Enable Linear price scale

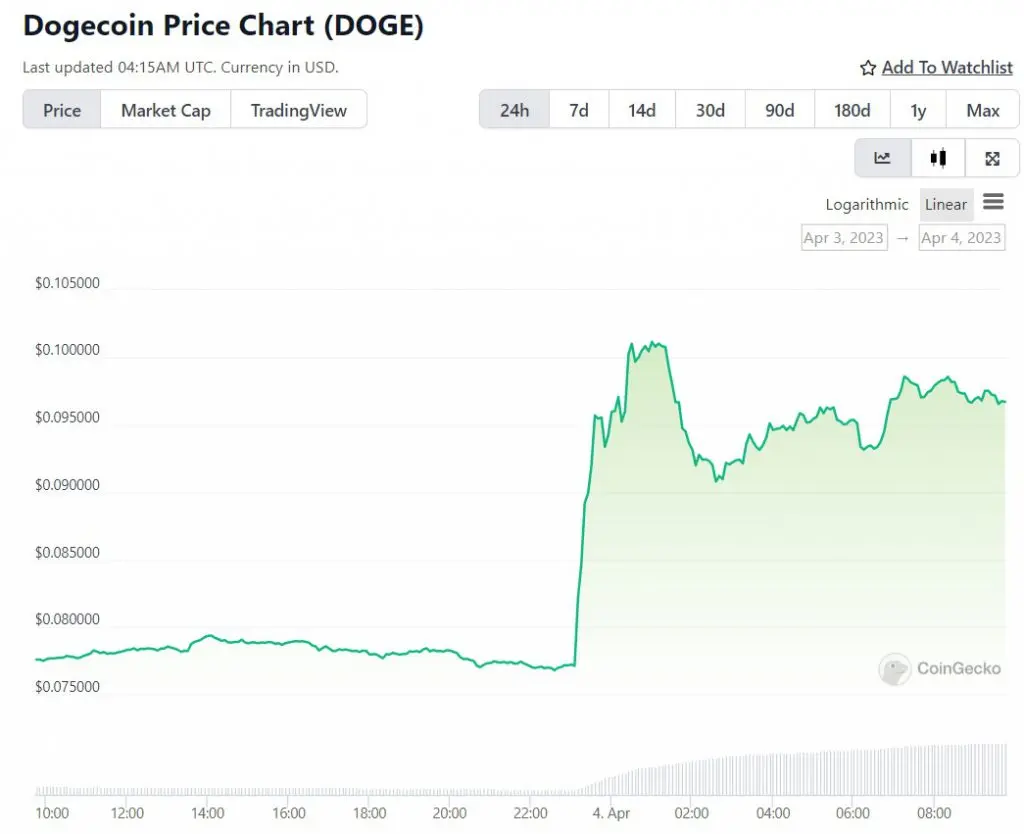[945, 204]
